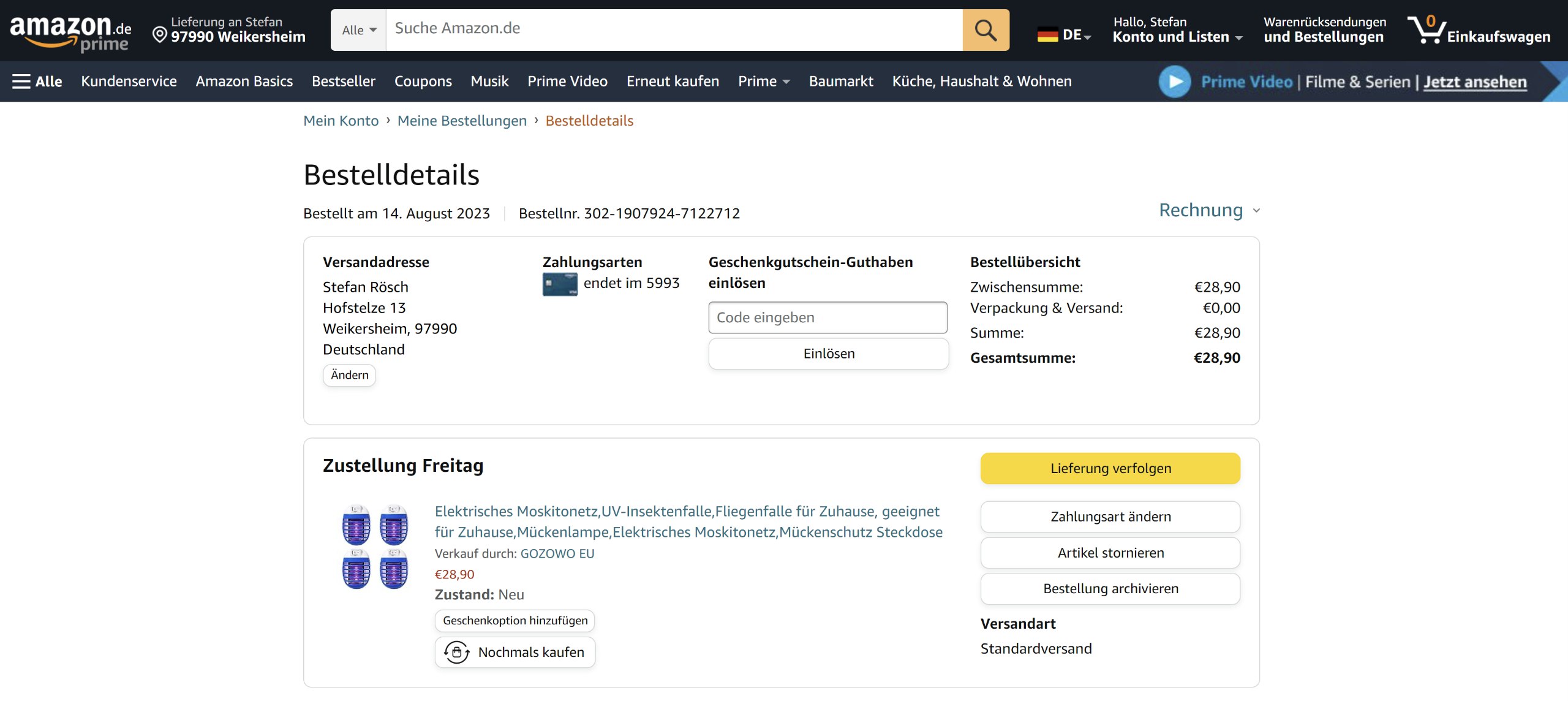Viewport: 1568px width, 701px height.
Task: Open the Prime navigation dropdown
Action: point(763,81)
